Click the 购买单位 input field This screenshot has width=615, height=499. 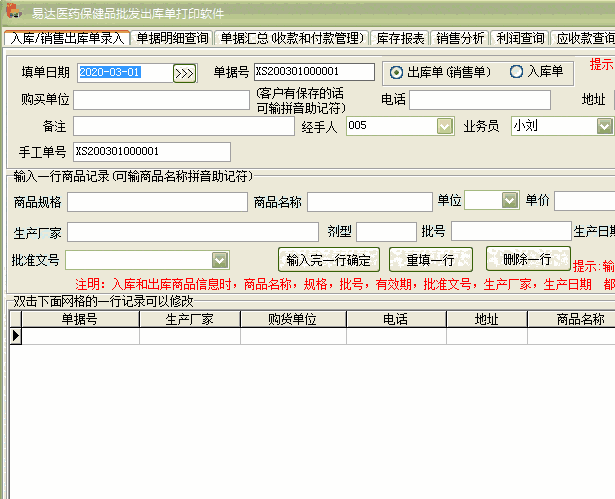(x=161, y=100)
